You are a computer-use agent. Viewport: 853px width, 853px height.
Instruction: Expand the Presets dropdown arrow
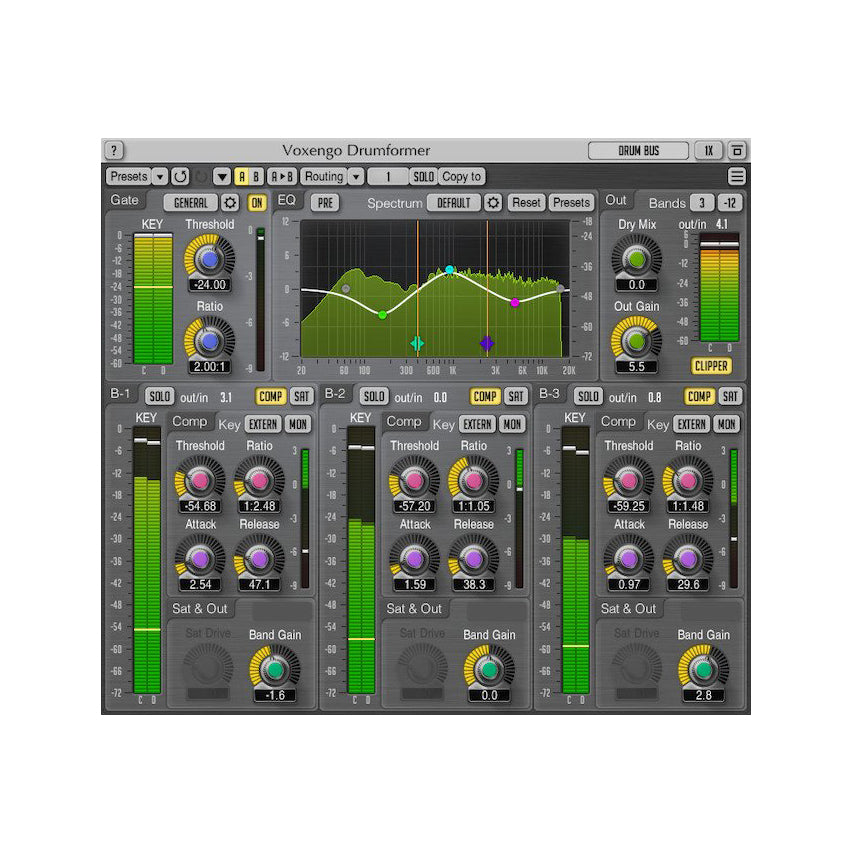click(160, 176)
